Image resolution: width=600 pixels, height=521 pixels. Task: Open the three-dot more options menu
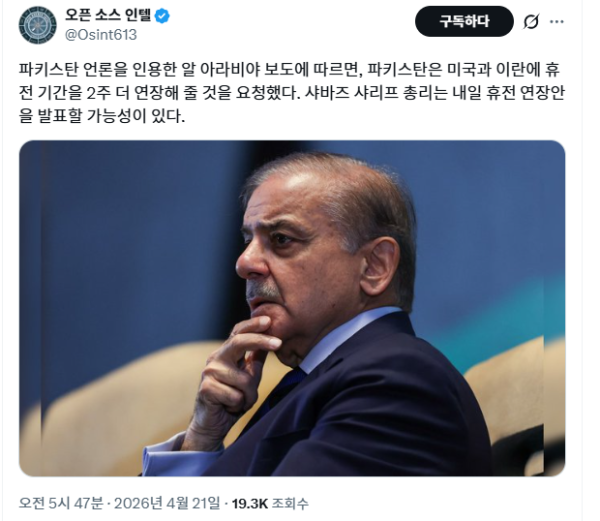click(x=556, y=21)
